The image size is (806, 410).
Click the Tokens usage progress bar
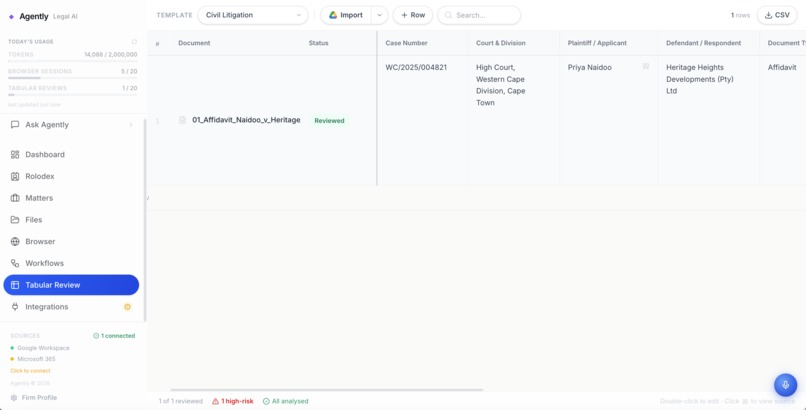[72, 61]
